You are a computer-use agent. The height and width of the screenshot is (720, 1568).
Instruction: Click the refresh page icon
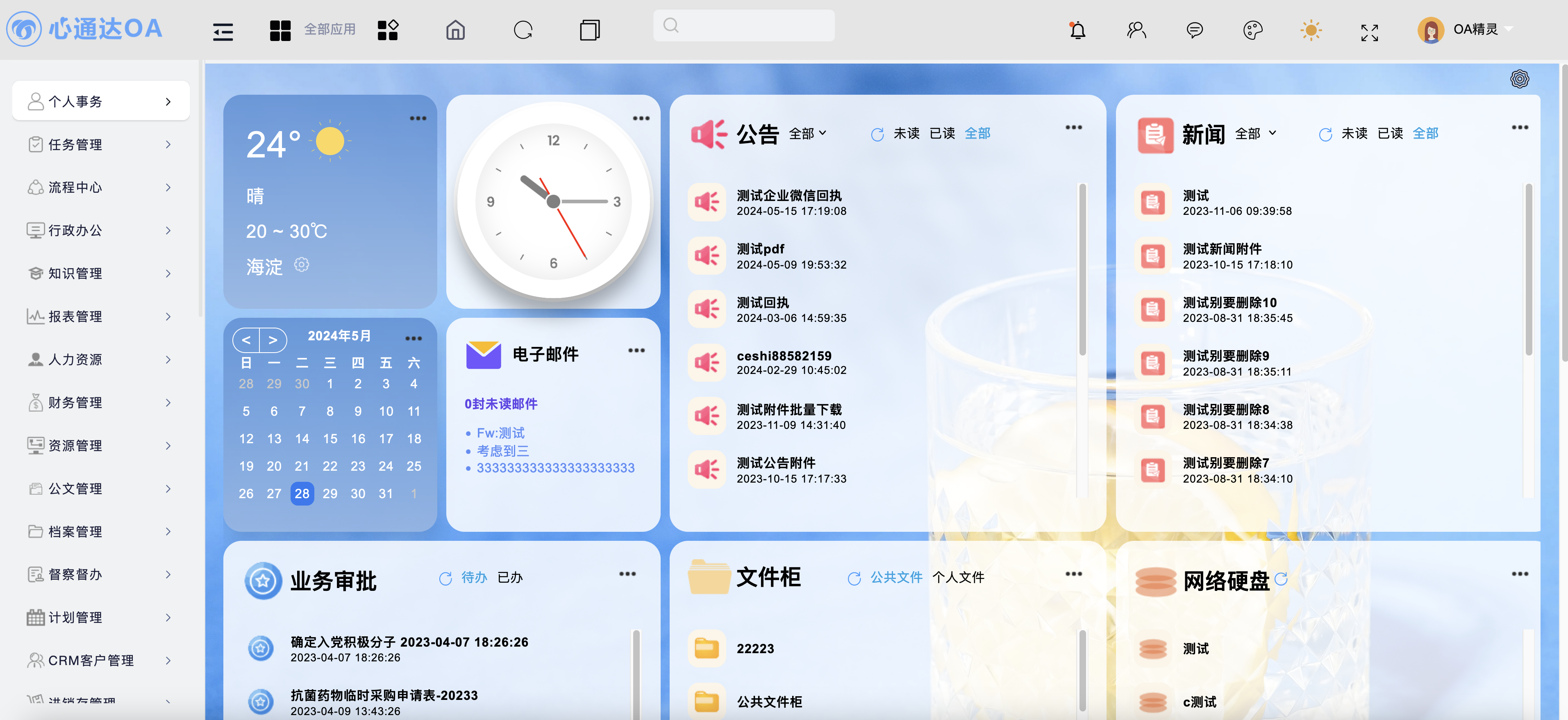[523, 30]
